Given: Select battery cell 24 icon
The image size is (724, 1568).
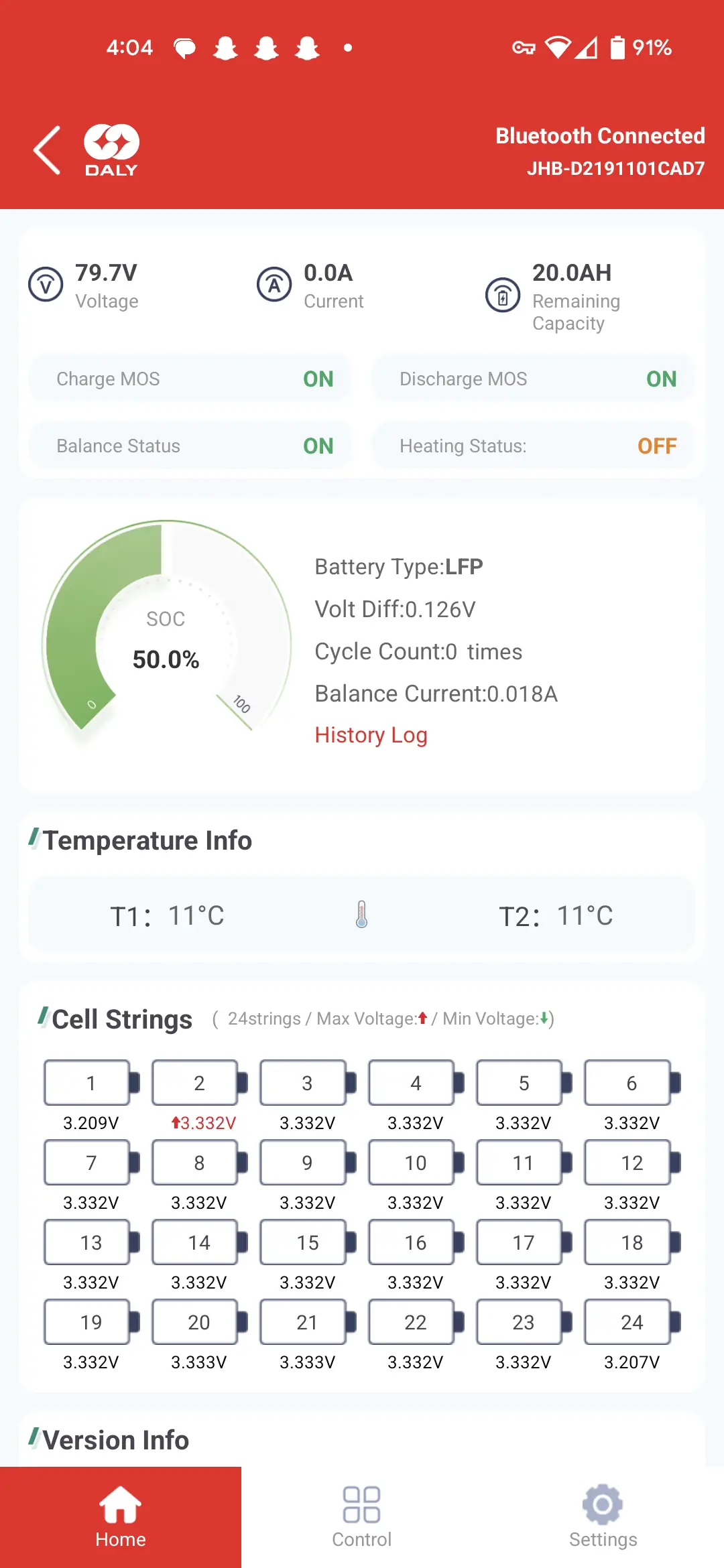Looking at the screenshot, I should click(631, 1322).
